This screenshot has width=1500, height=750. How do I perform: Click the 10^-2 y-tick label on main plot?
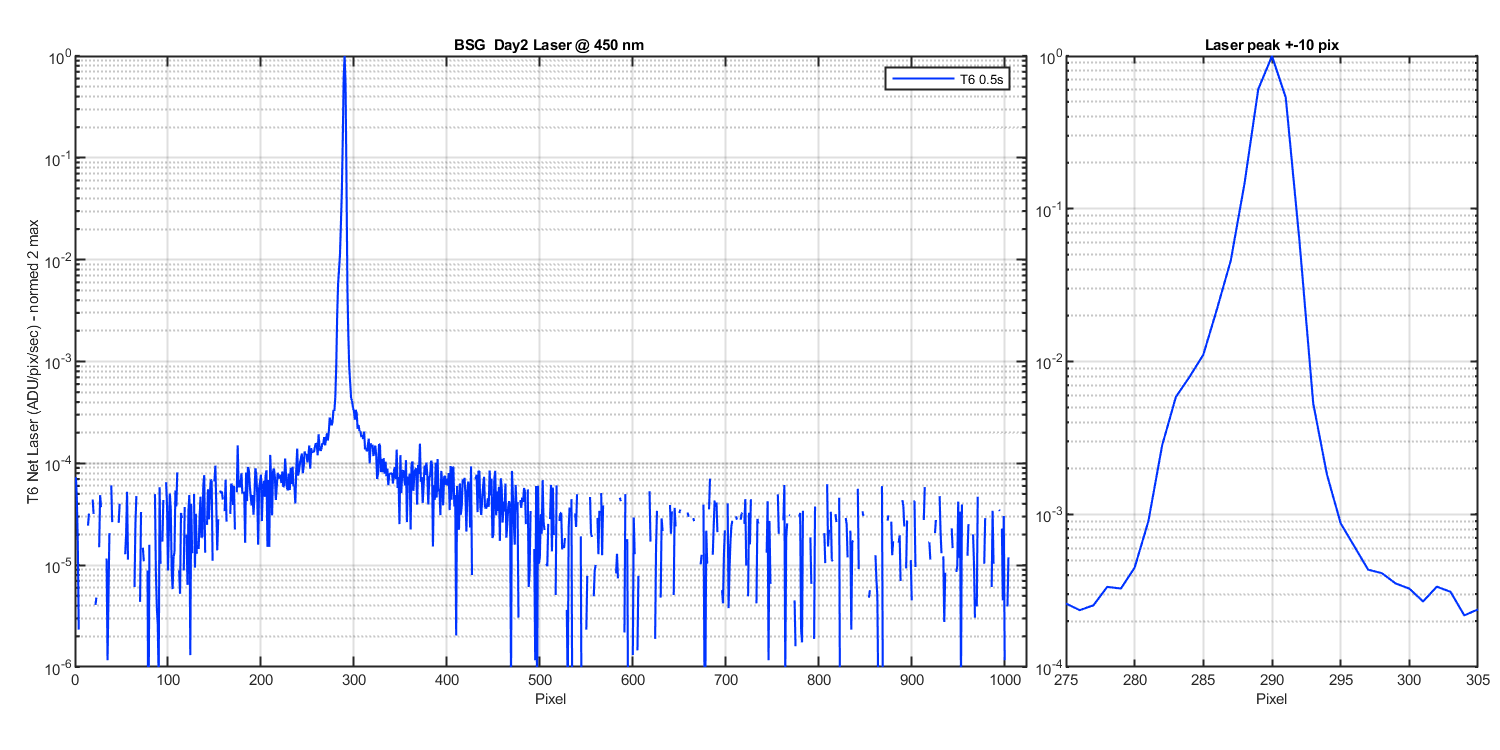click(58, 260)
